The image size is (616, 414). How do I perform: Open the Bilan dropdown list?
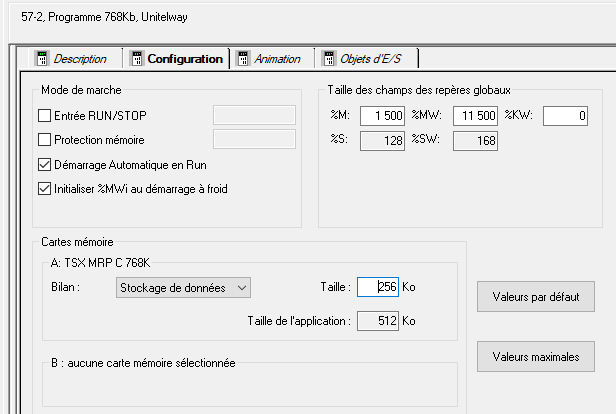click(181, 288)
